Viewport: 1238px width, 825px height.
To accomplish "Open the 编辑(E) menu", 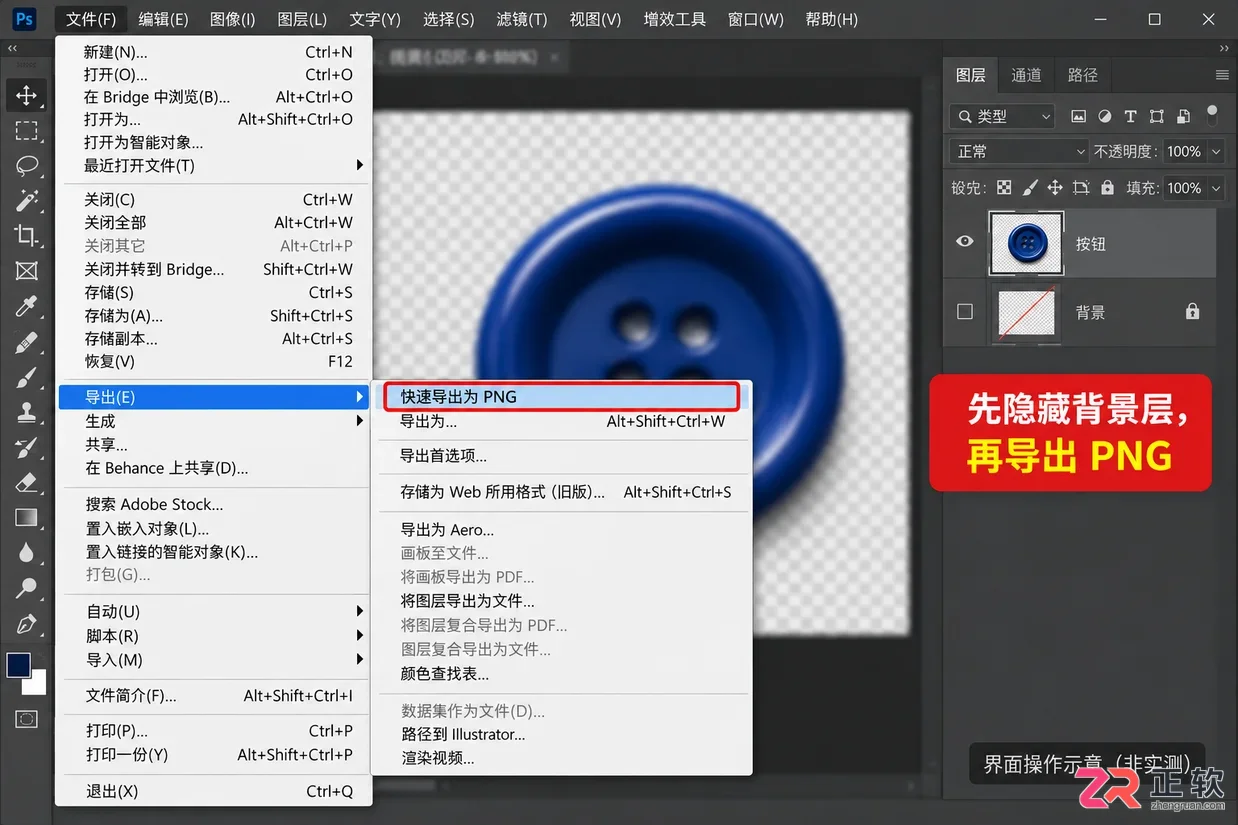I will (163, 19).
